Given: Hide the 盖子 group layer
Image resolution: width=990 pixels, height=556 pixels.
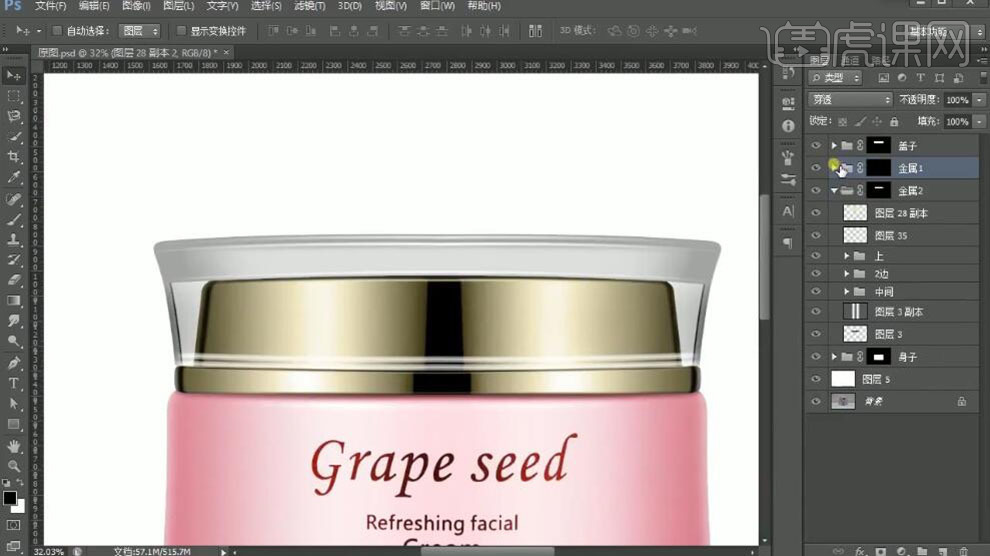Looking at the screenshot, I should pyautogui.click(x=816, y=146).
